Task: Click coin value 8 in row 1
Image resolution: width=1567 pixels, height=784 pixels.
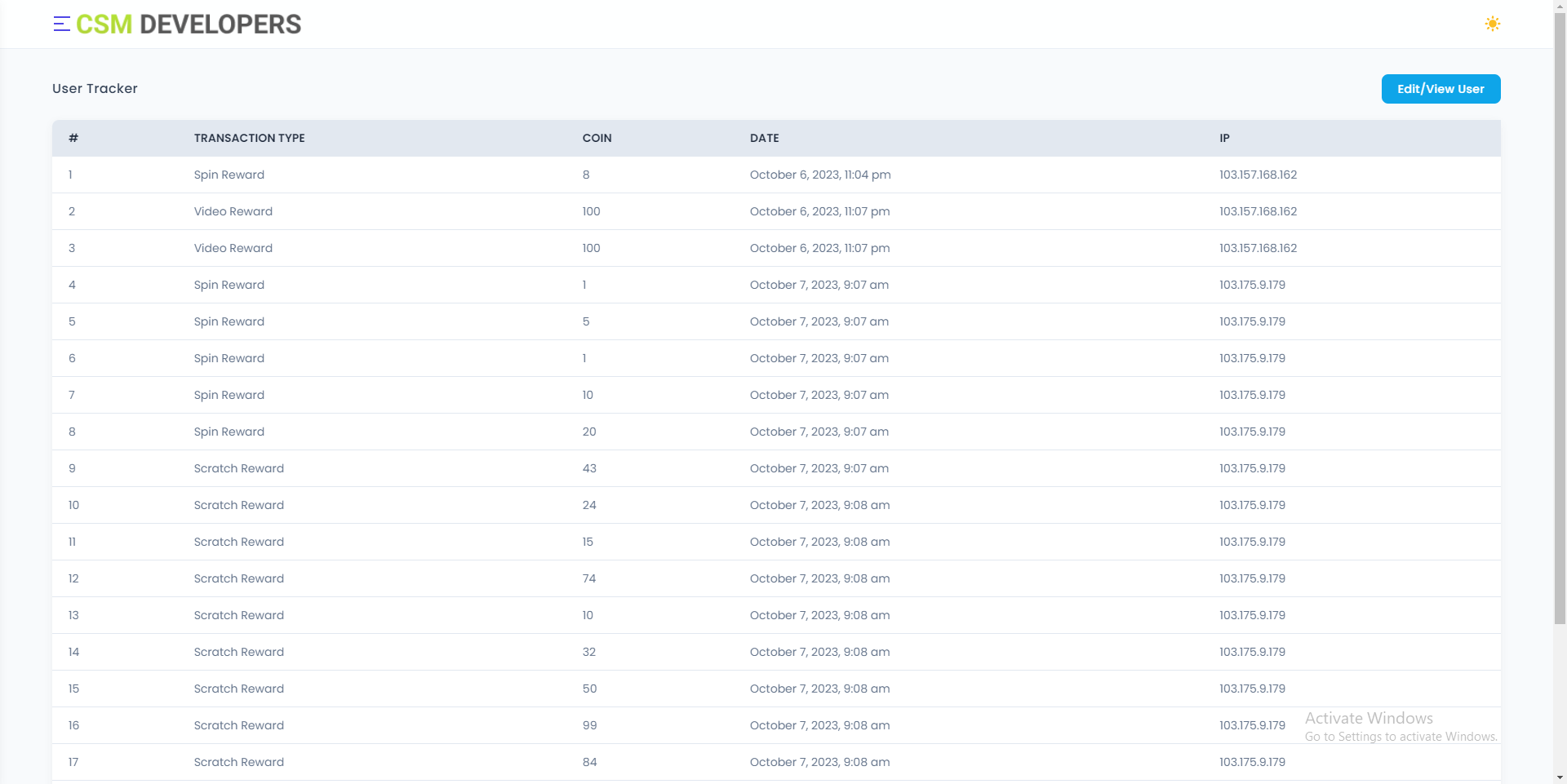Action: [586, 175]
